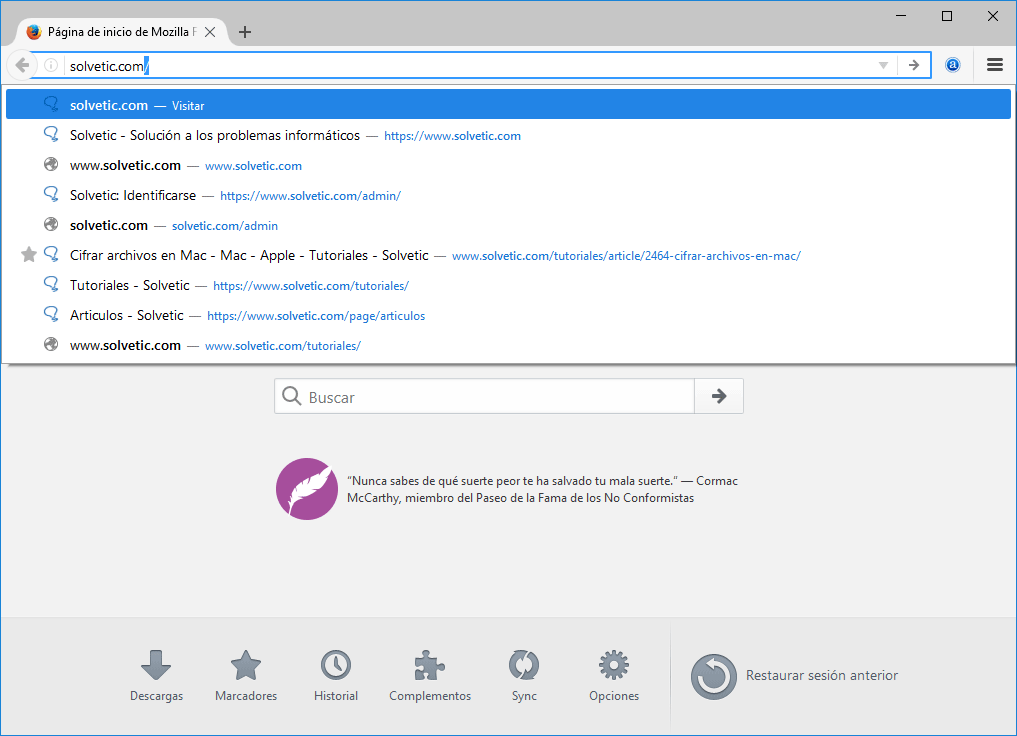Choose 'Solvetic - Solución a los problemas informáticos'
The height and width of the screenshot is (736, 1017).
(x=508, y=136)
